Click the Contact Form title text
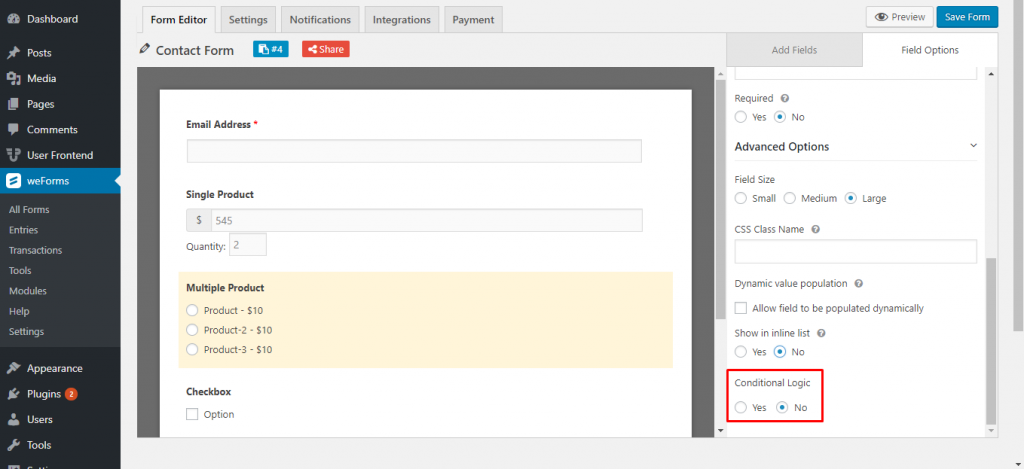Screen dimensions: 1024x469 tap(195, 50)
